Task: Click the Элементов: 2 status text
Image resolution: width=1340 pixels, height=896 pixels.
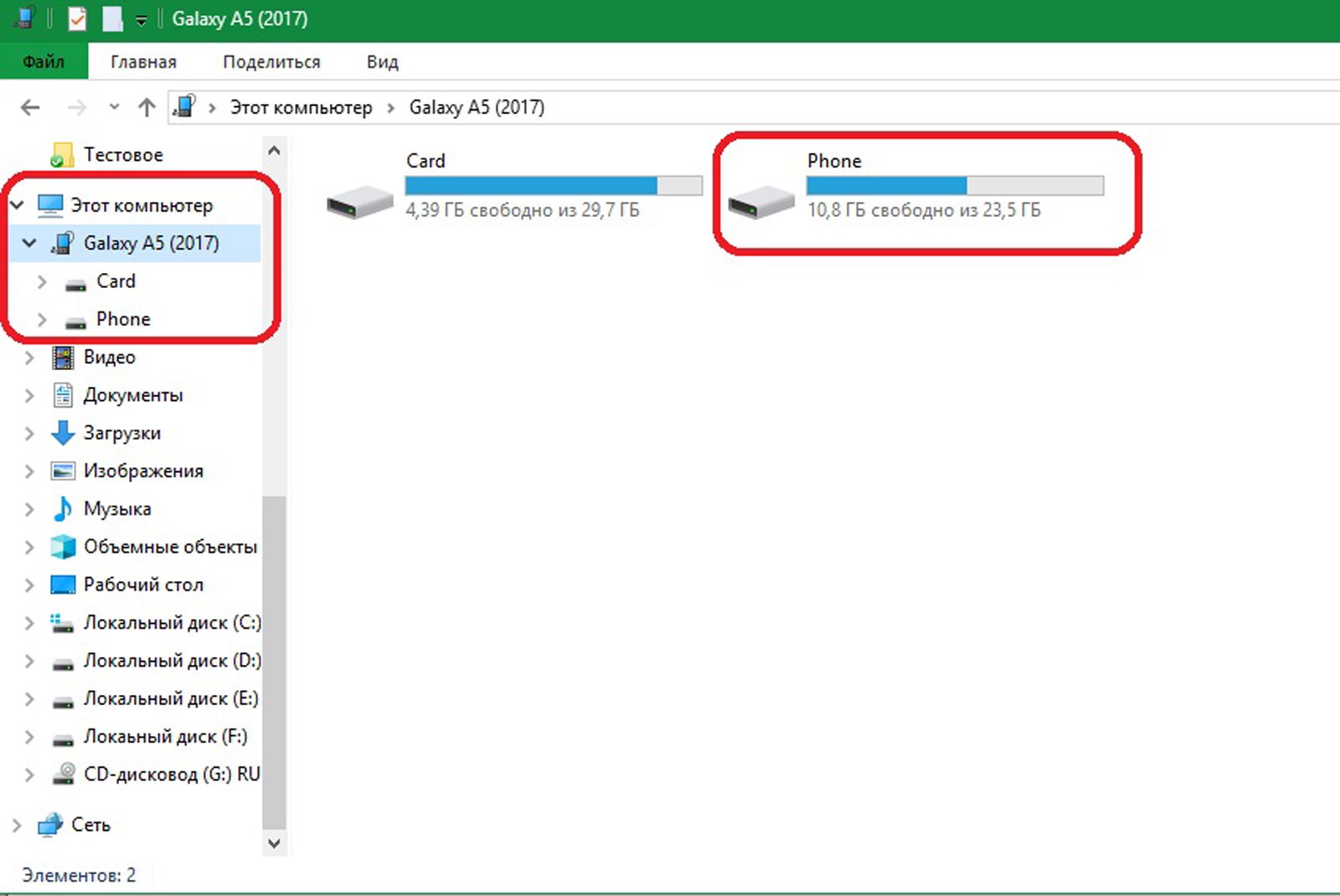Action: tap(79, 875)
